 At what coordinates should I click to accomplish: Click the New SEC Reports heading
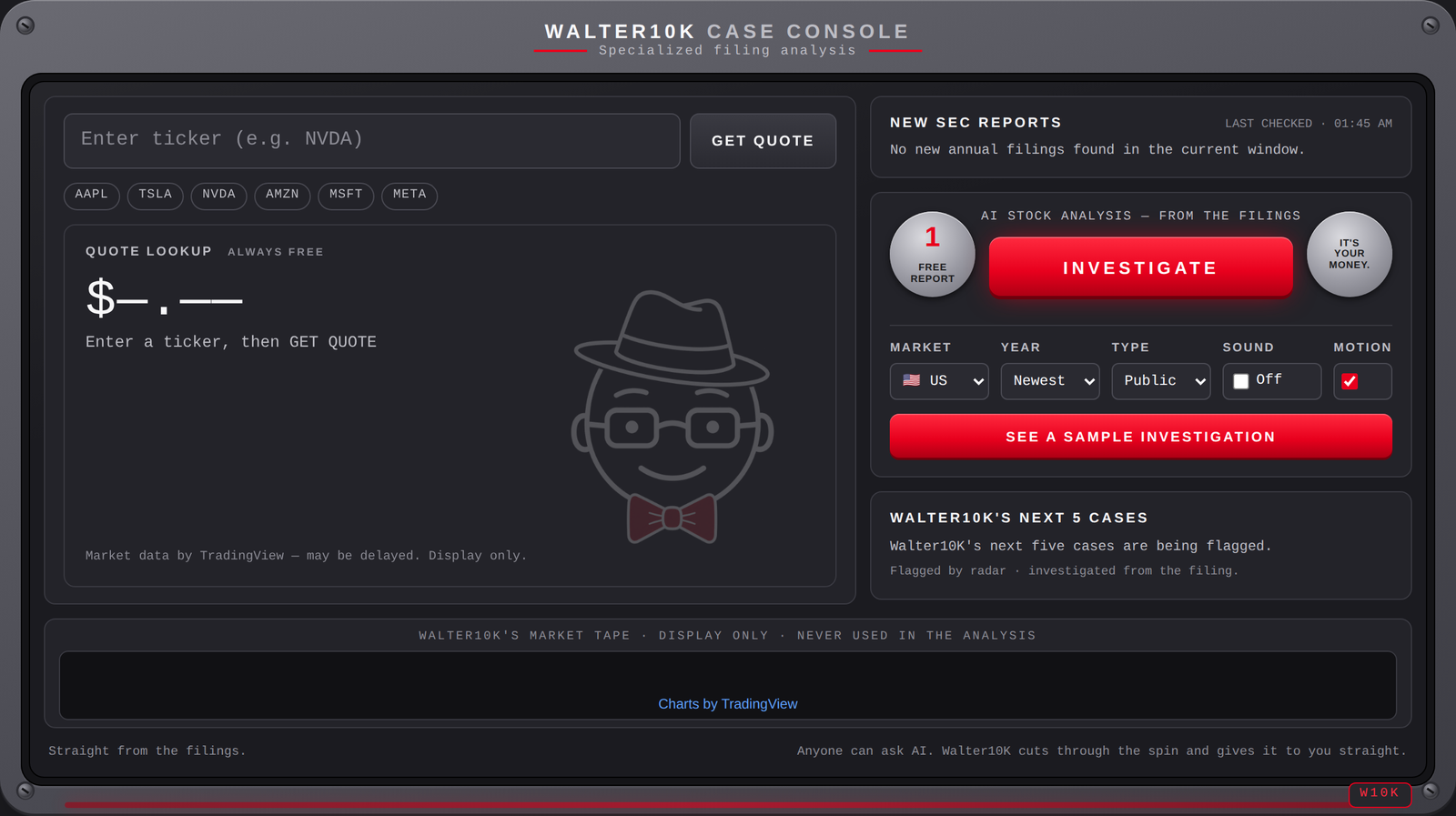click(x=976, y=123)
